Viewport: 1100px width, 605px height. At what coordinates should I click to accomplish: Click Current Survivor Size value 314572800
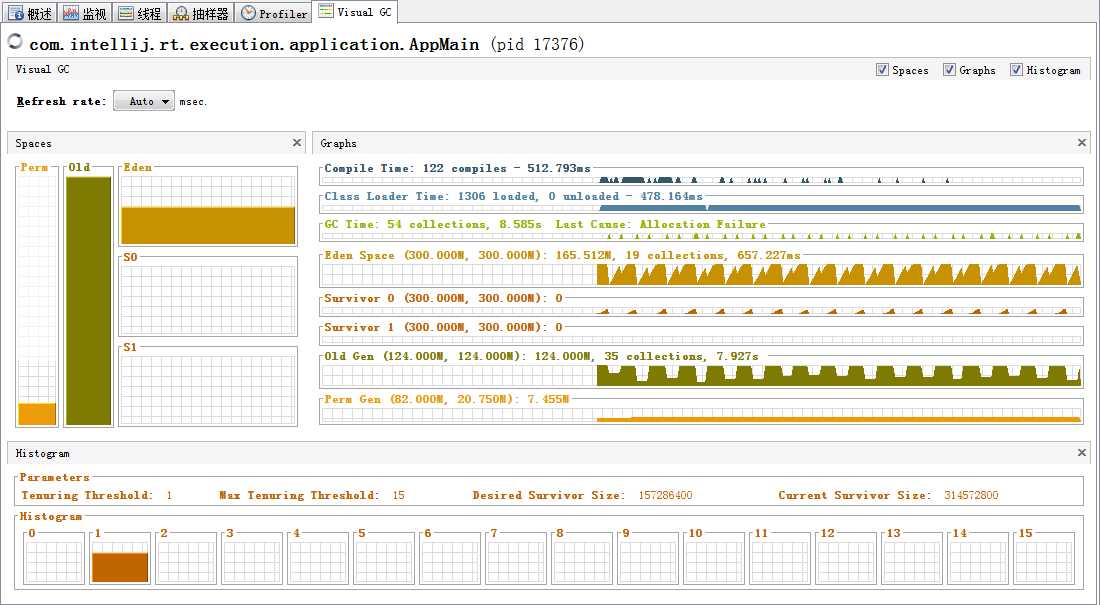(x=971, y=496)
